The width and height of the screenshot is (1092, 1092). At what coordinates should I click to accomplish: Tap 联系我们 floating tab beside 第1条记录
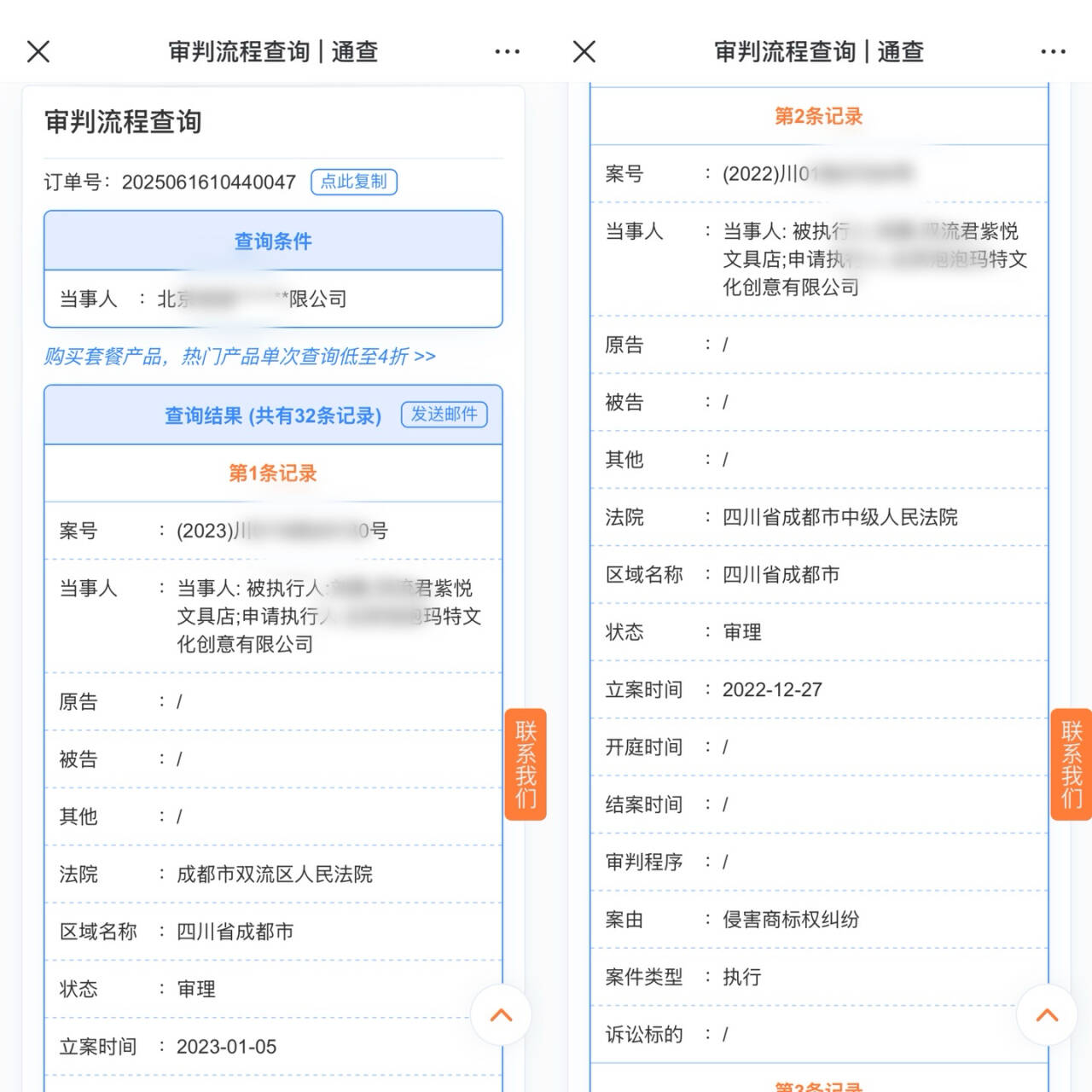tap(526, 764)
